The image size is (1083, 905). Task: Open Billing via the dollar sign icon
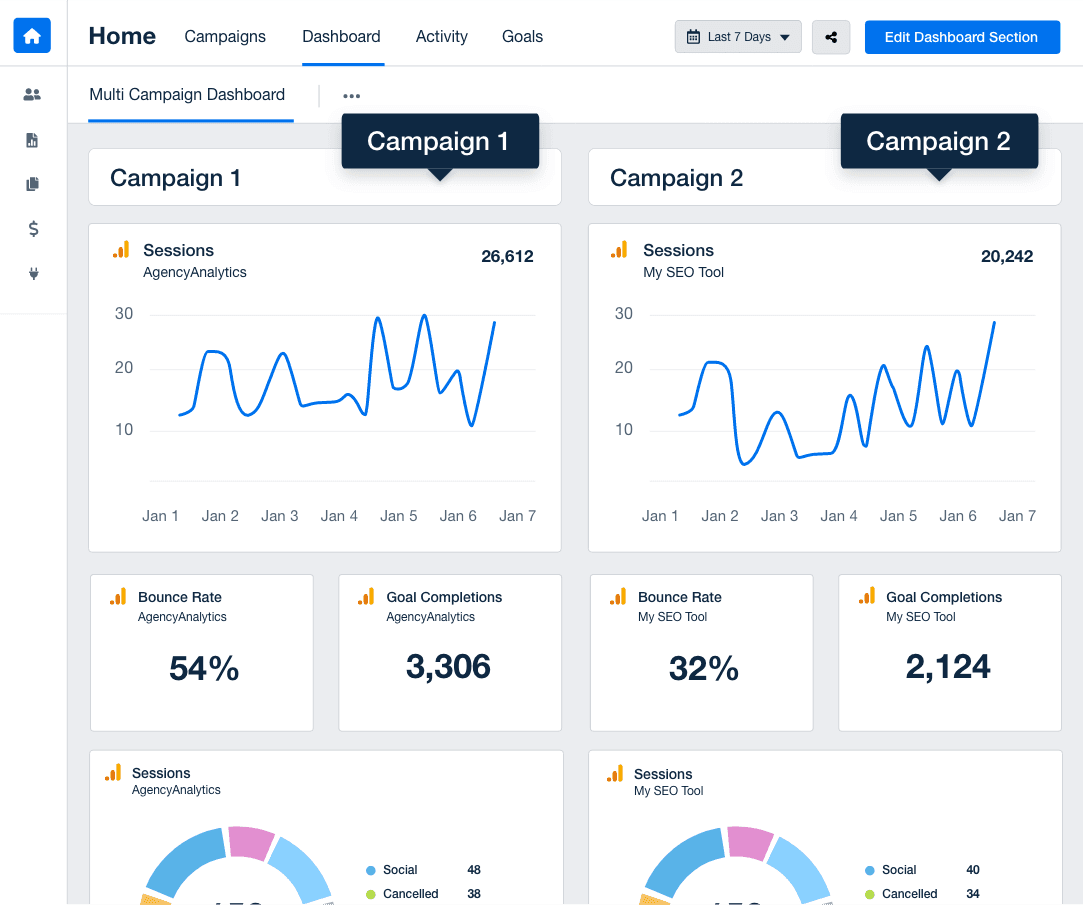(32, 229)
